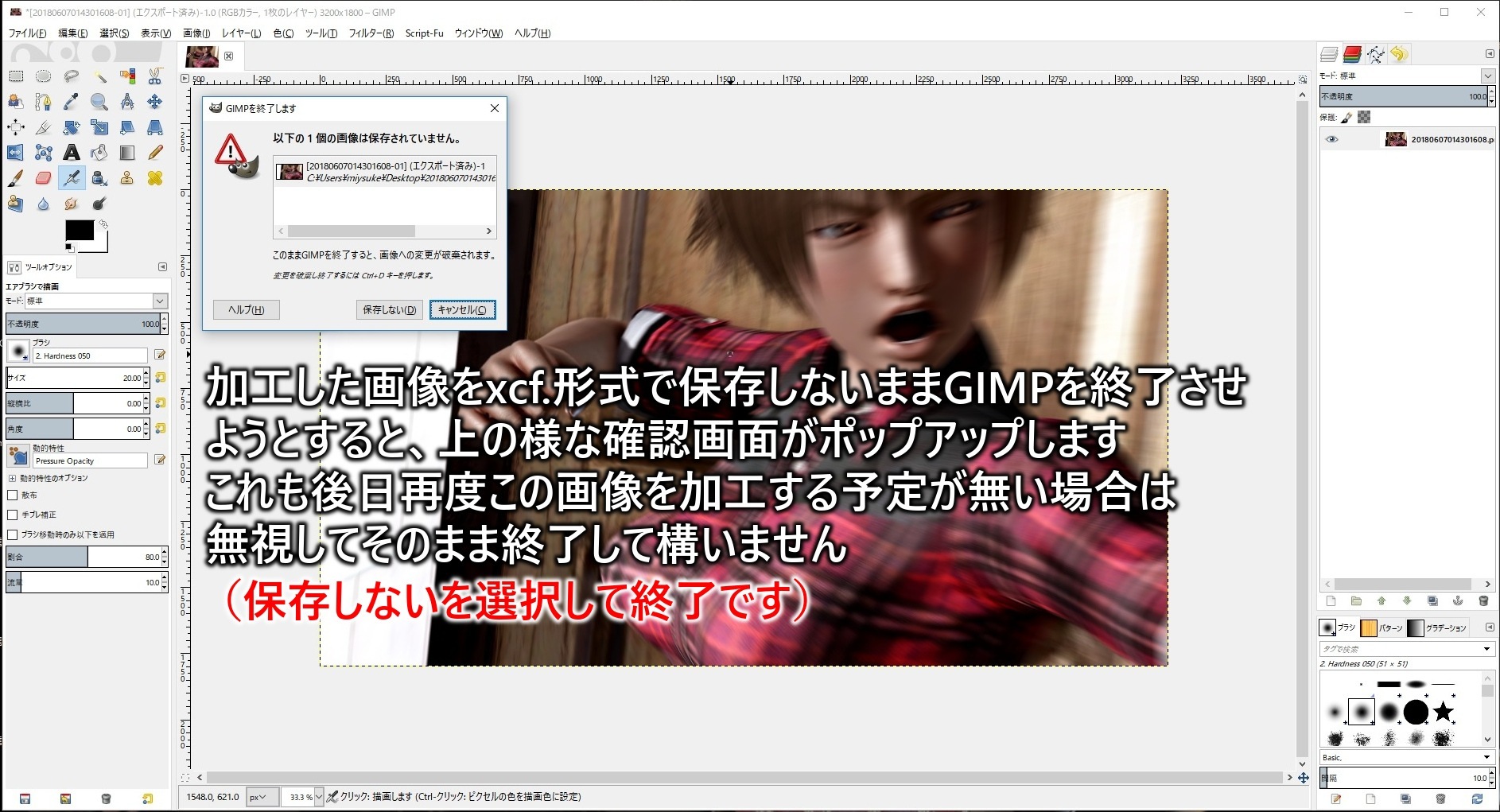Screen dimensions: 1500x812
Task: Toggle the 手ブレ補正 checkbox
Action: click(12, 515)
